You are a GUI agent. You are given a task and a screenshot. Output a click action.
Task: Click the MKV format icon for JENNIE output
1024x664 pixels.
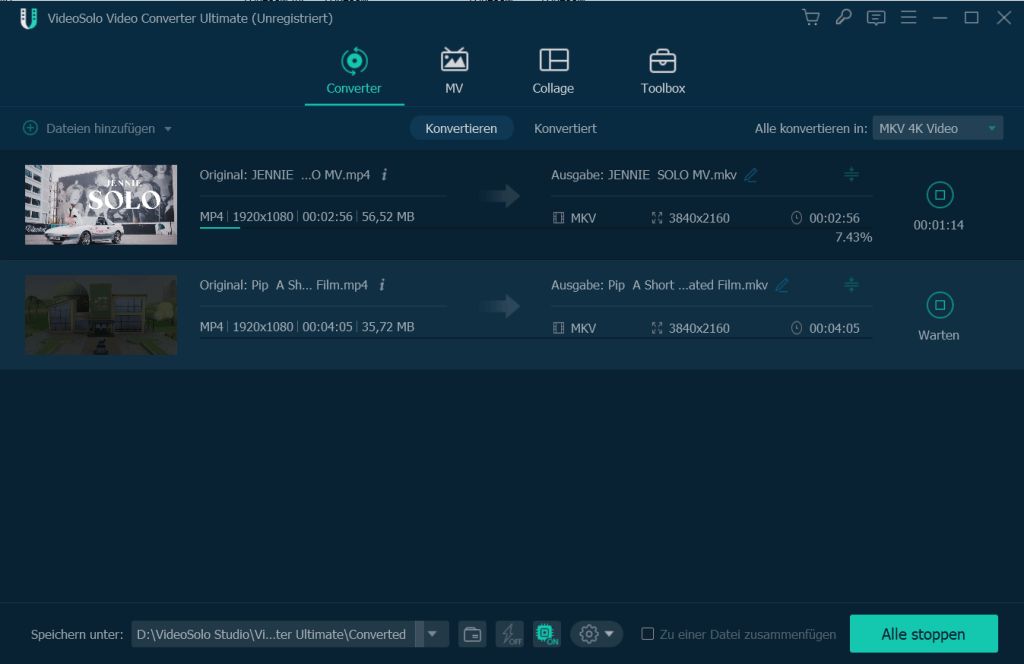tap(558, 218)
